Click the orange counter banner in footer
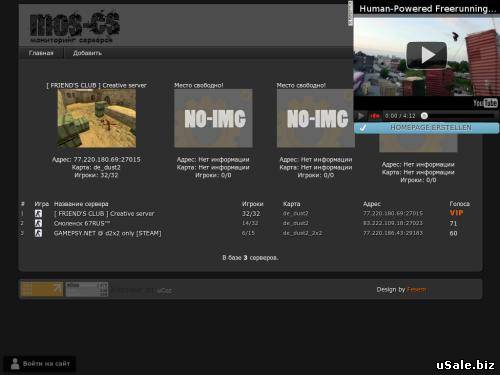The height and width of the screenshot is (375, 500). [42, 289]
